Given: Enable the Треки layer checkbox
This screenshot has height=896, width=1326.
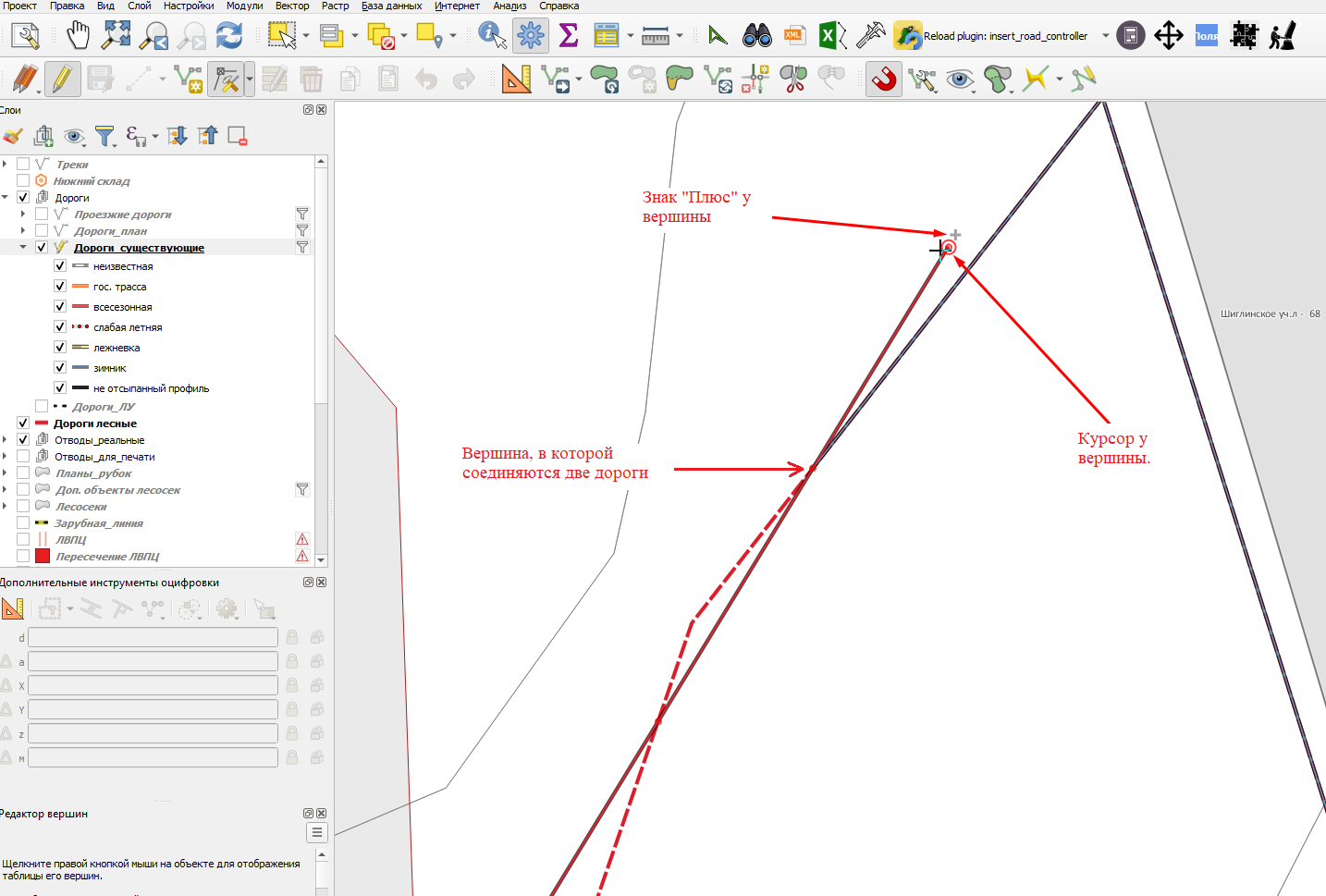Looking at the screenshot, I should tap(23, 165).
